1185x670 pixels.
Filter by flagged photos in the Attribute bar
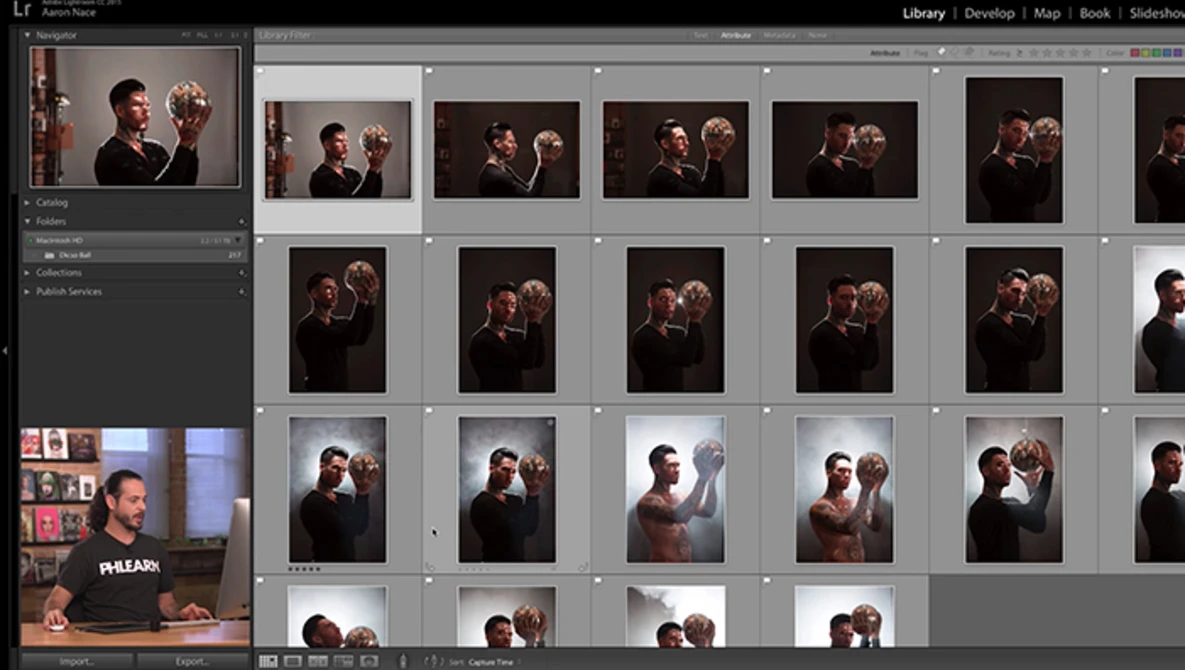pos(941,52)
